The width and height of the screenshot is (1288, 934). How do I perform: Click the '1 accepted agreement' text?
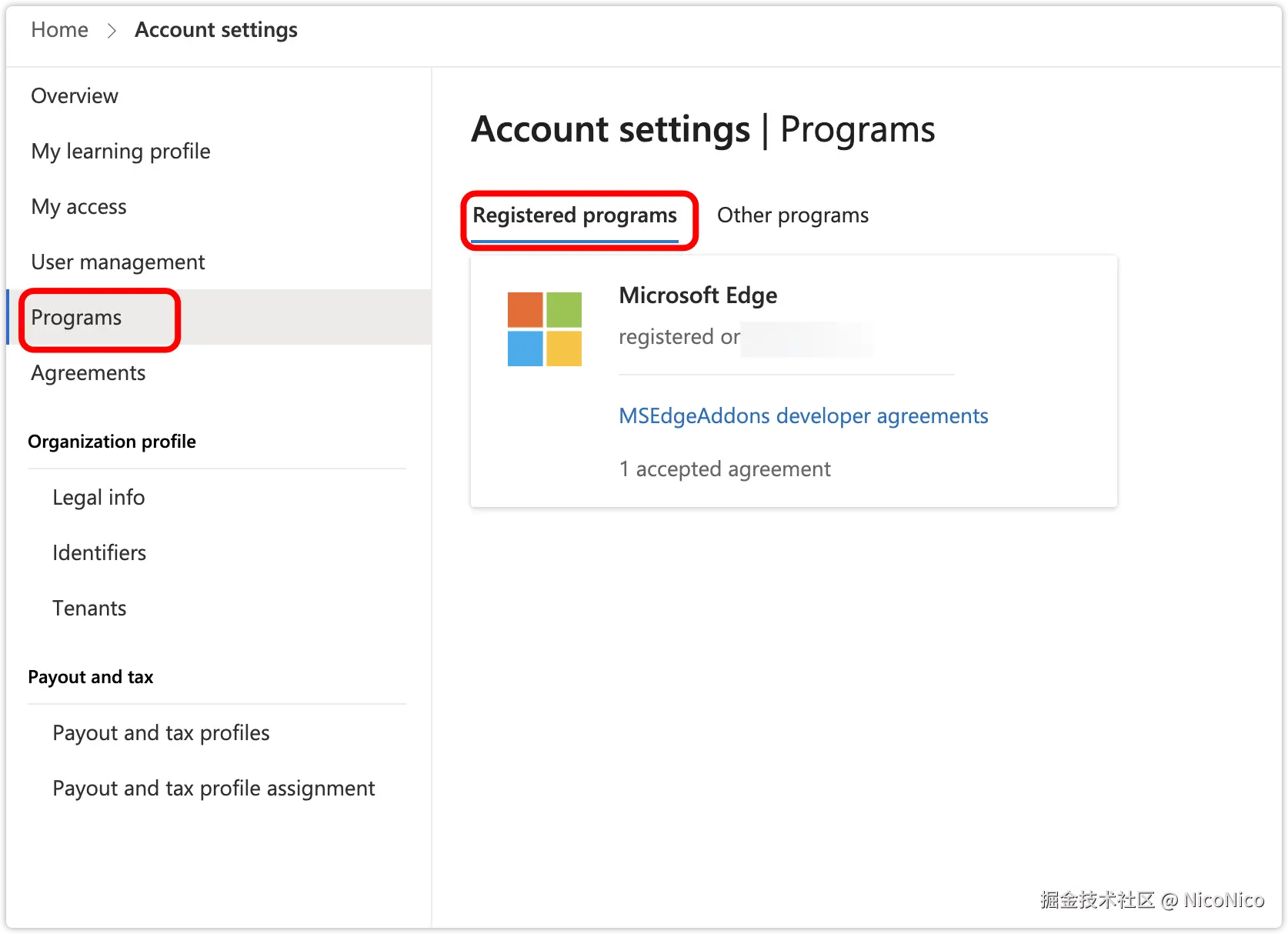725,469
